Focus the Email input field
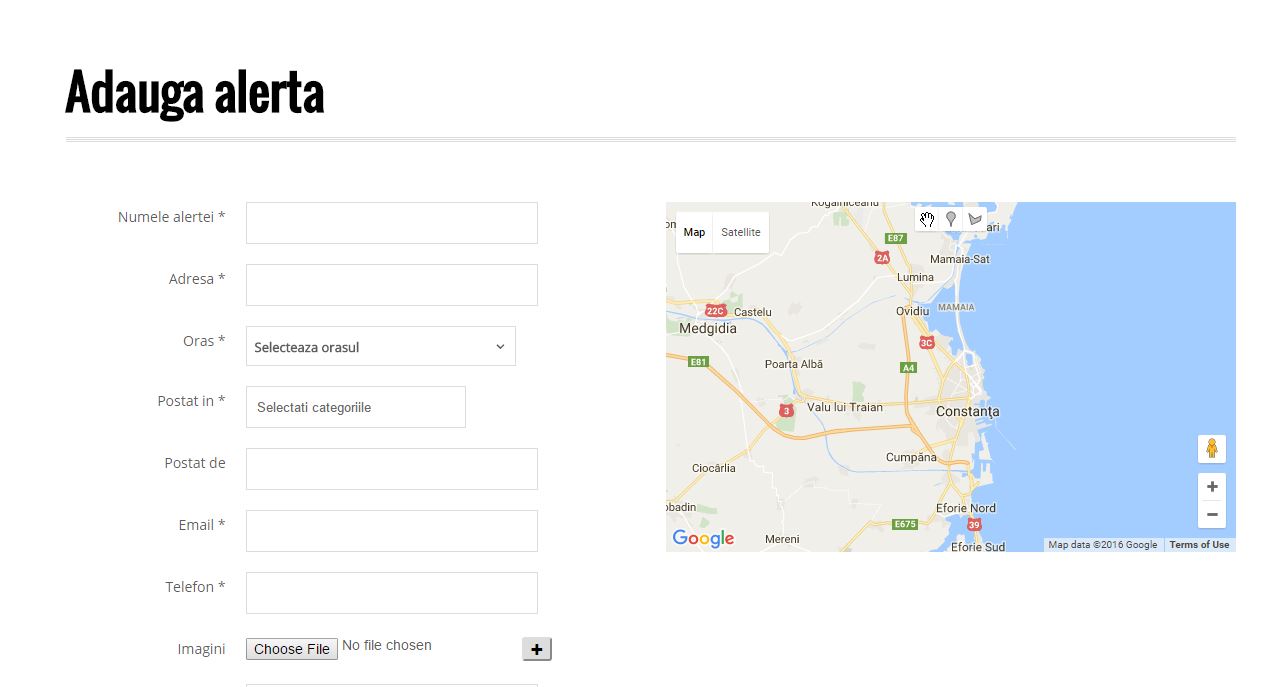This screenshot has width=1261, height=687. (392, 531)
